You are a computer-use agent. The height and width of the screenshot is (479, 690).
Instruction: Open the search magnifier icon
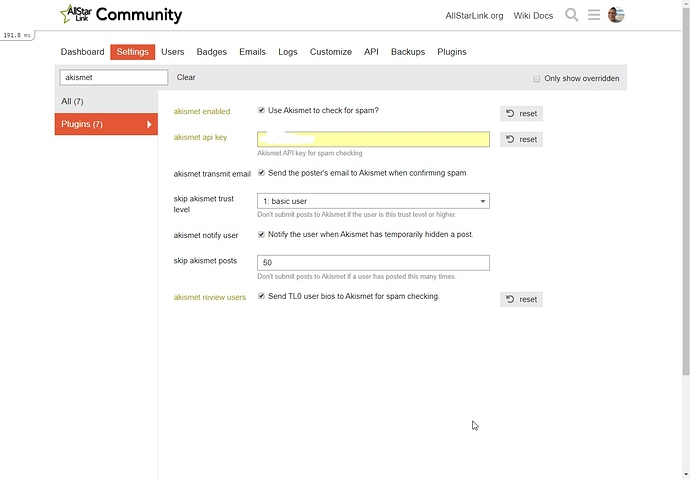pyautogui.click(x=572, y=15)
